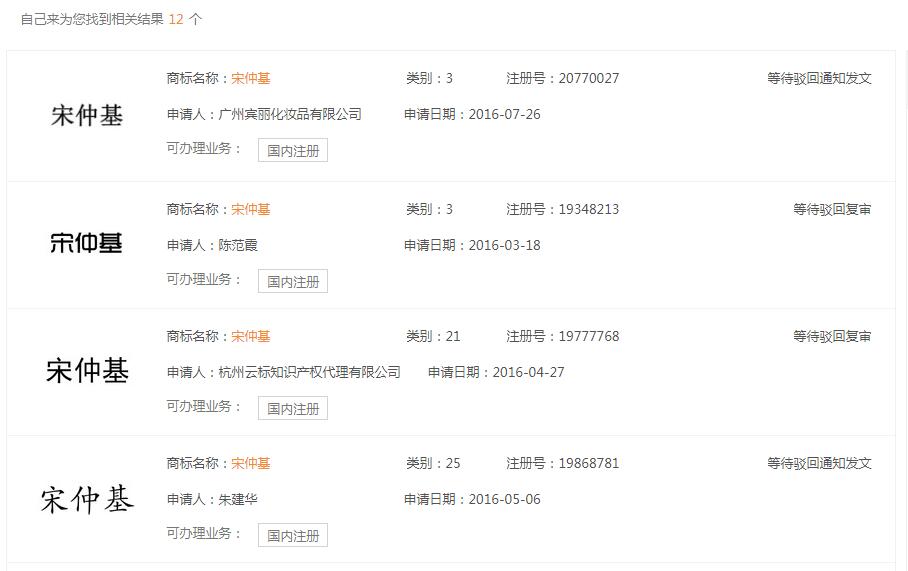Click 类别：3 in the 20770027 row
The width and height of the screenshot is (908, 571).
coord(429,78)
